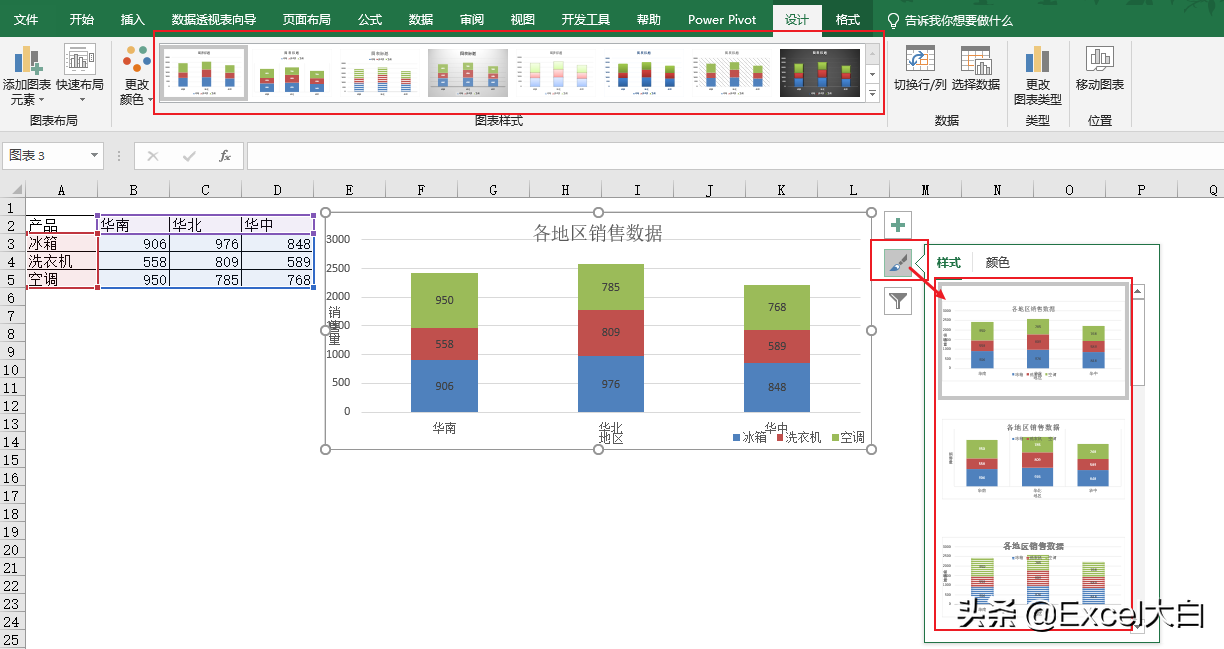The image size is (1224, 649).
Task: Expand the chart styles gallery More arrow
Action: (x=873, y=93)
